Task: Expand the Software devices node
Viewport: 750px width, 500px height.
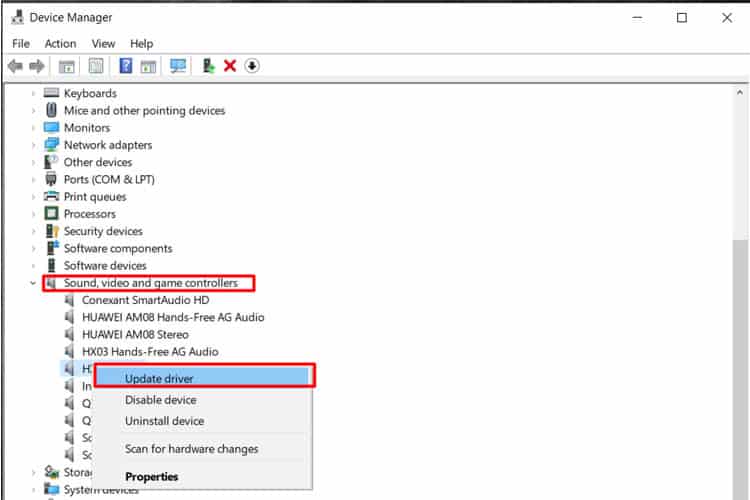Action: pyautogui.click(x=33, y=266)
